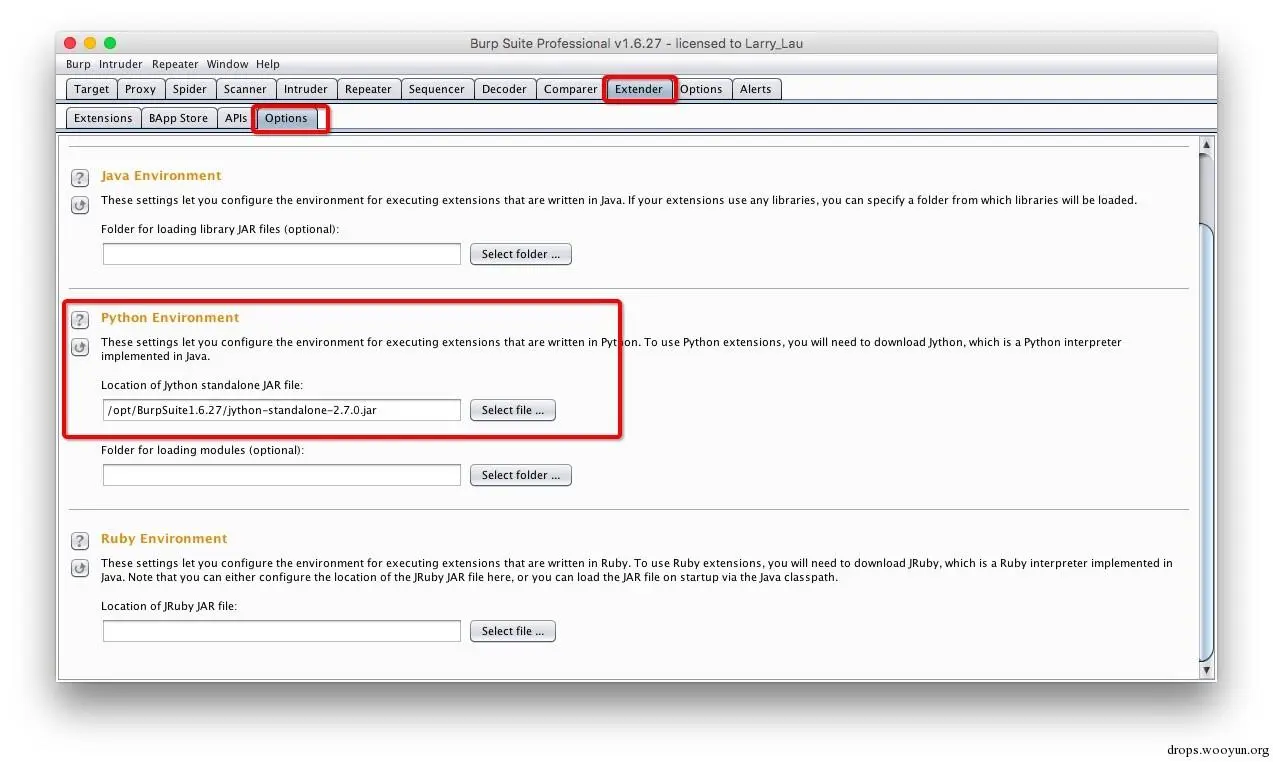Open the main Options tab next to Extender

(701, 89)
